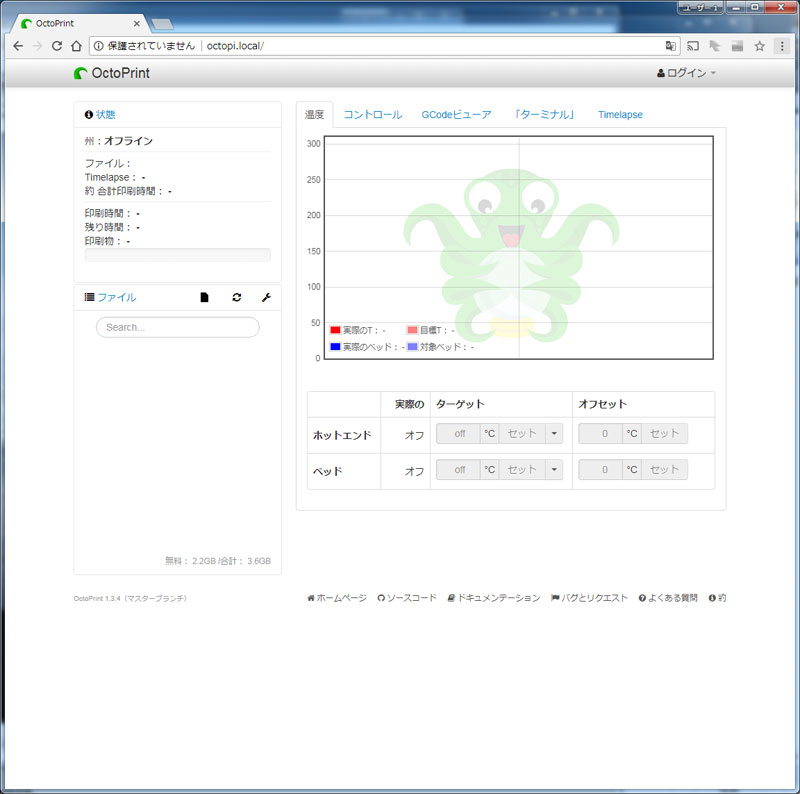The image size is (800, 794).
Task: Collapse the ファイル panel header
Action: [x=117, y=297]
